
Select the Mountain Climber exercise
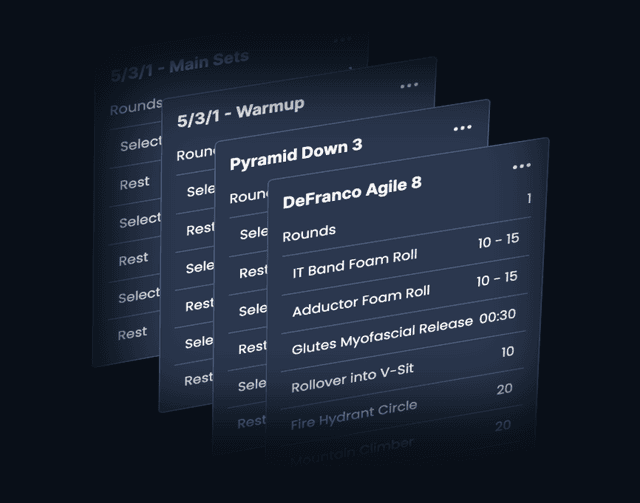pos(352,452)
